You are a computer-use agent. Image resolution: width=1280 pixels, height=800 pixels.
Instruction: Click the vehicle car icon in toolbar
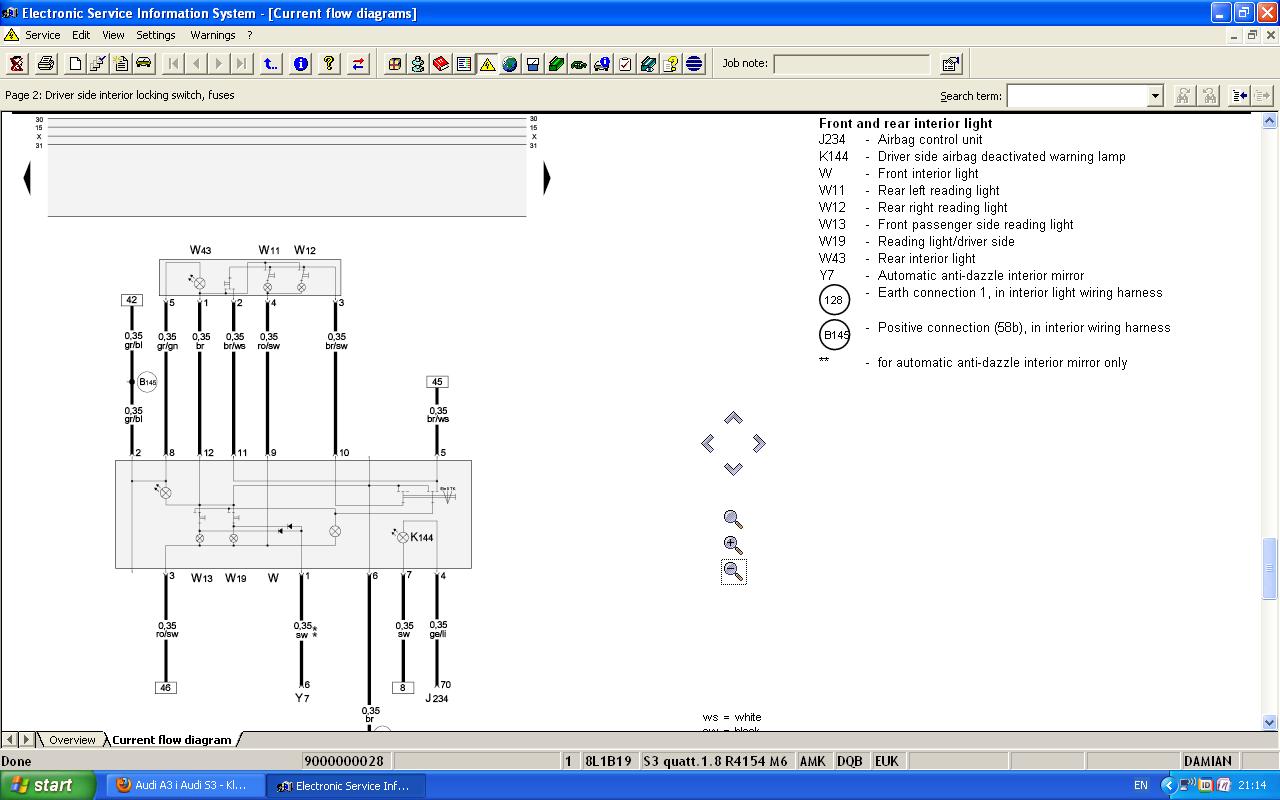pos(144,64)
